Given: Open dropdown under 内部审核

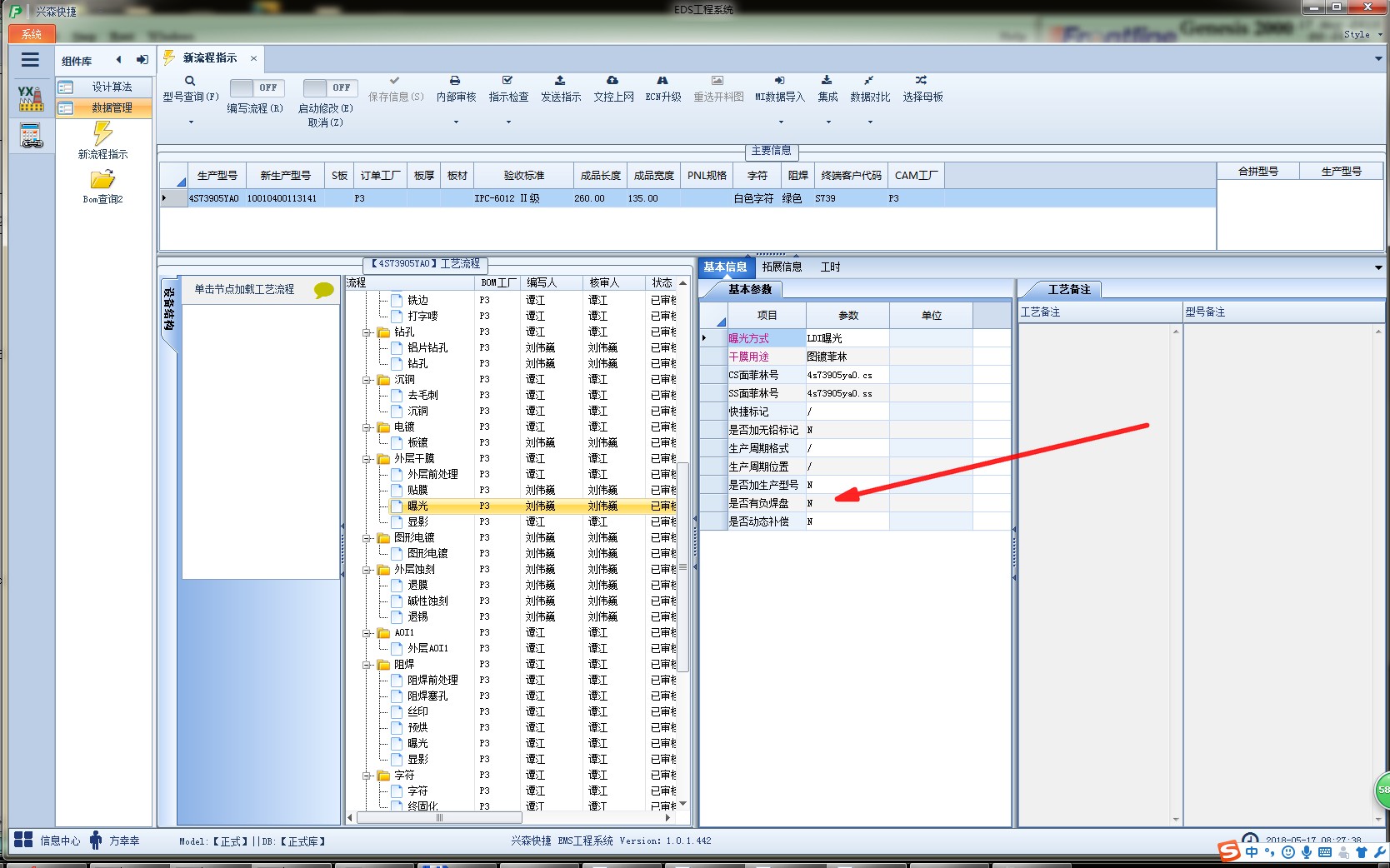Looking at the screenshot, I should tap(456, 122).
